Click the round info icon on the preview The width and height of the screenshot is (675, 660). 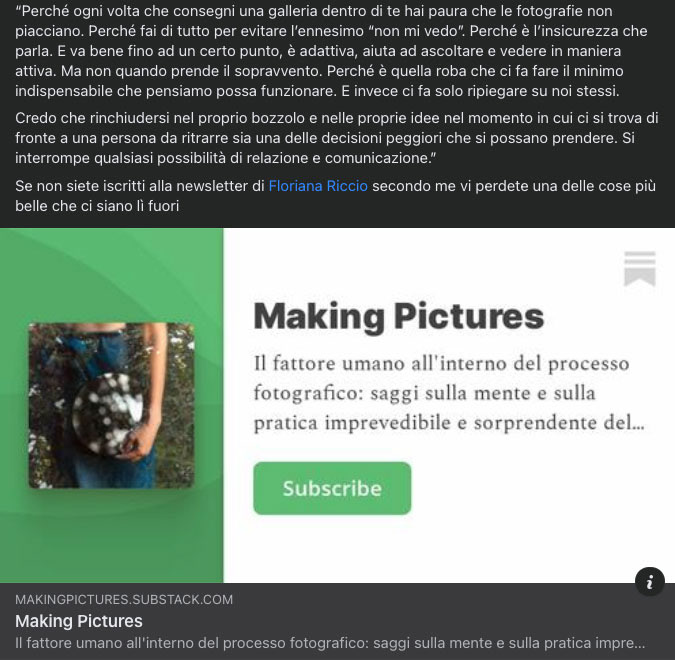(x=650, y=582)
